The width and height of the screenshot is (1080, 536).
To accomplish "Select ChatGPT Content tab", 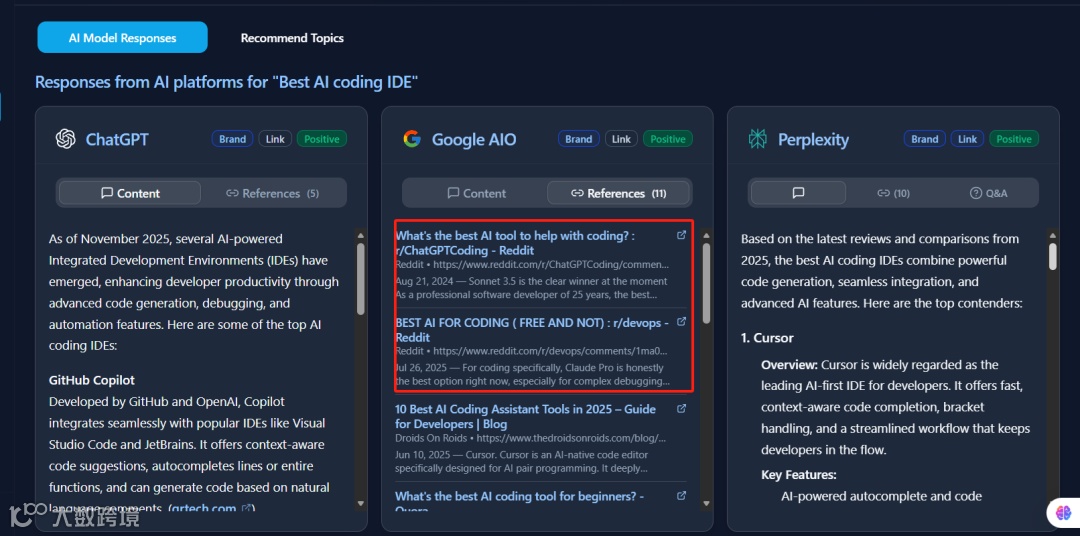I will tap(130, 193).
